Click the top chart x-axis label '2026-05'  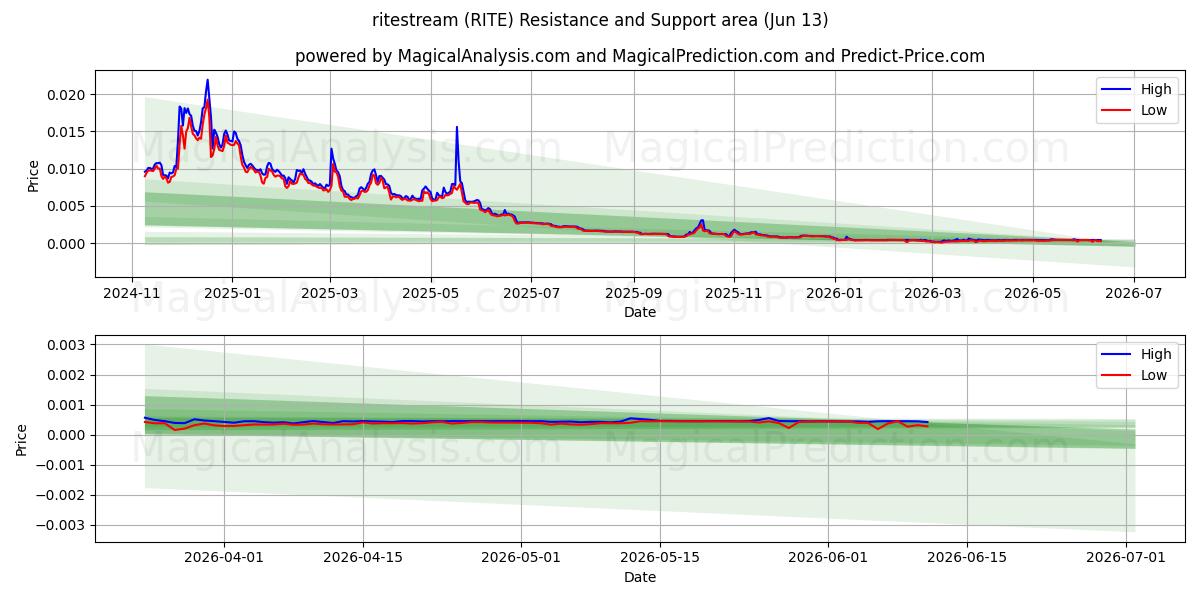click(1032, 292)
